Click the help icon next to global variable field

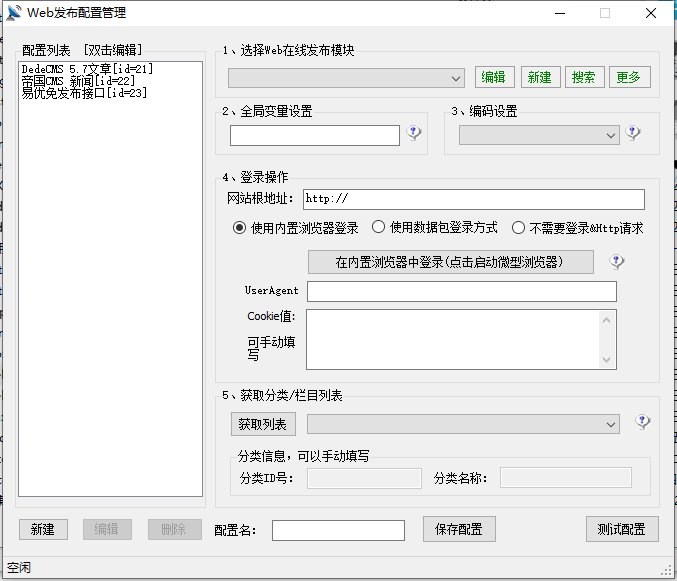click(414, 133)
